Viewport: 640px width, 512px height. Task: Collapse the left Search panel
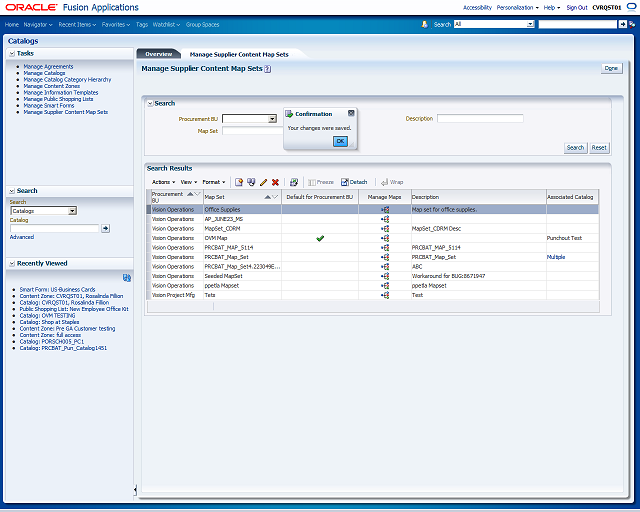click(12, 191)
